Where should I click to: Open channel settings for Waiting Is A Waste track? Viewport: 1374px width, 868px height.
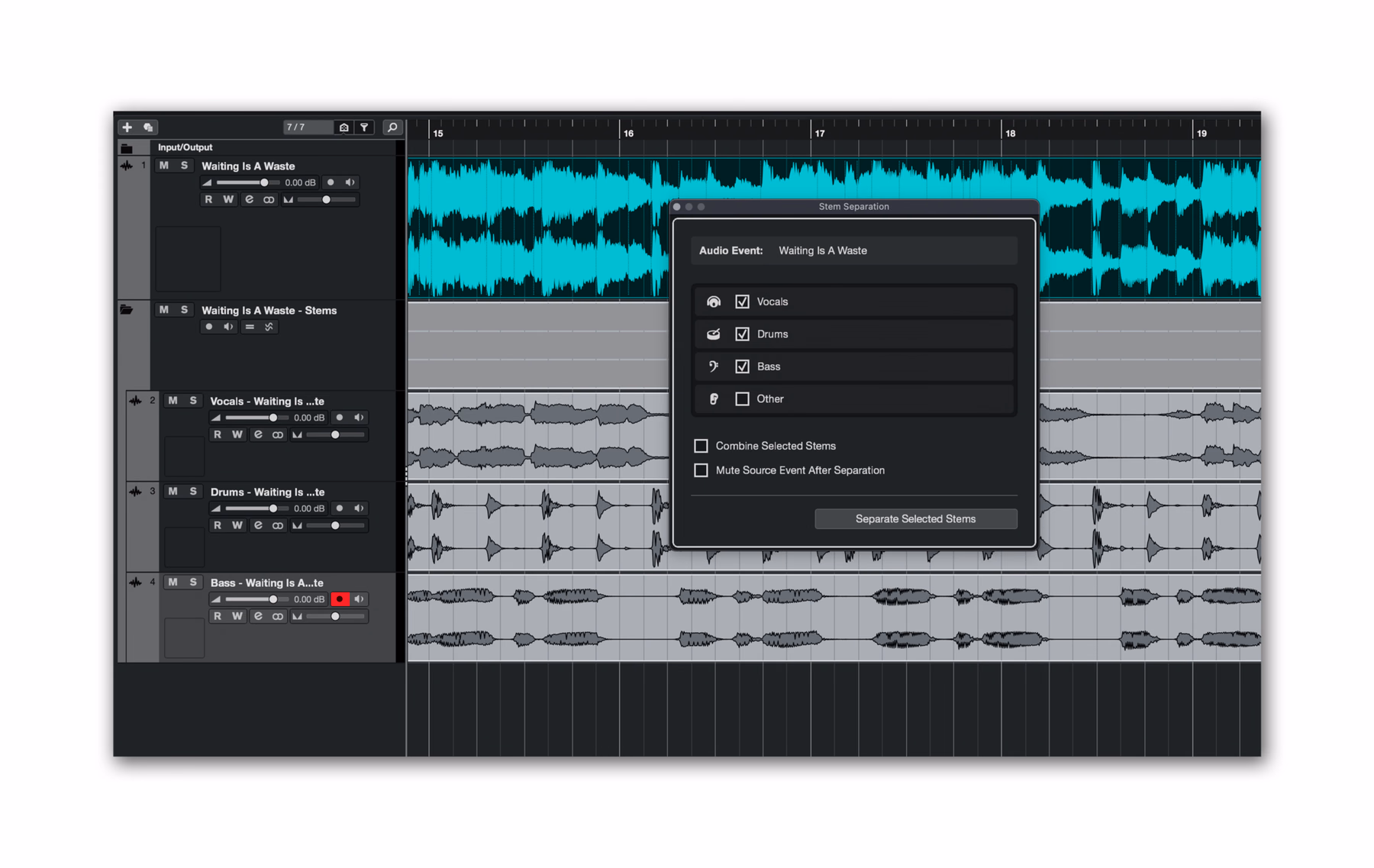pos(249,199)
